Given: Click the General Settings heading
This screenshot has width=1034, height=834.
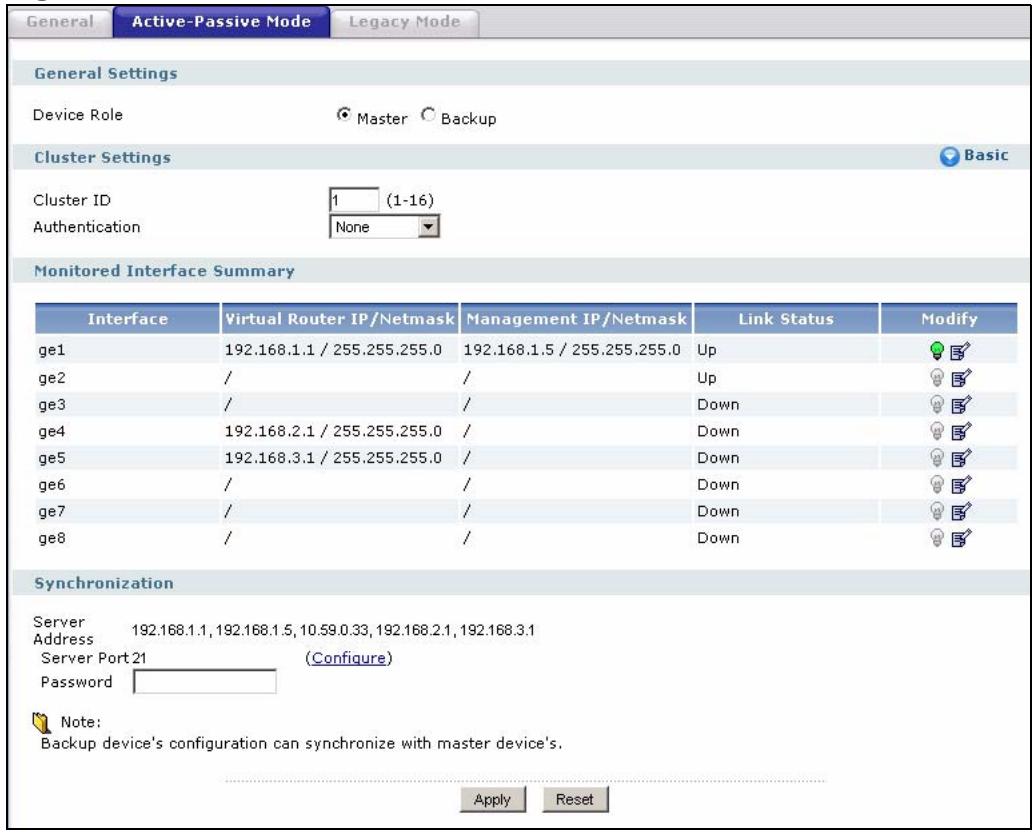Looking at the screenshot, I should [x=106, y=73].
